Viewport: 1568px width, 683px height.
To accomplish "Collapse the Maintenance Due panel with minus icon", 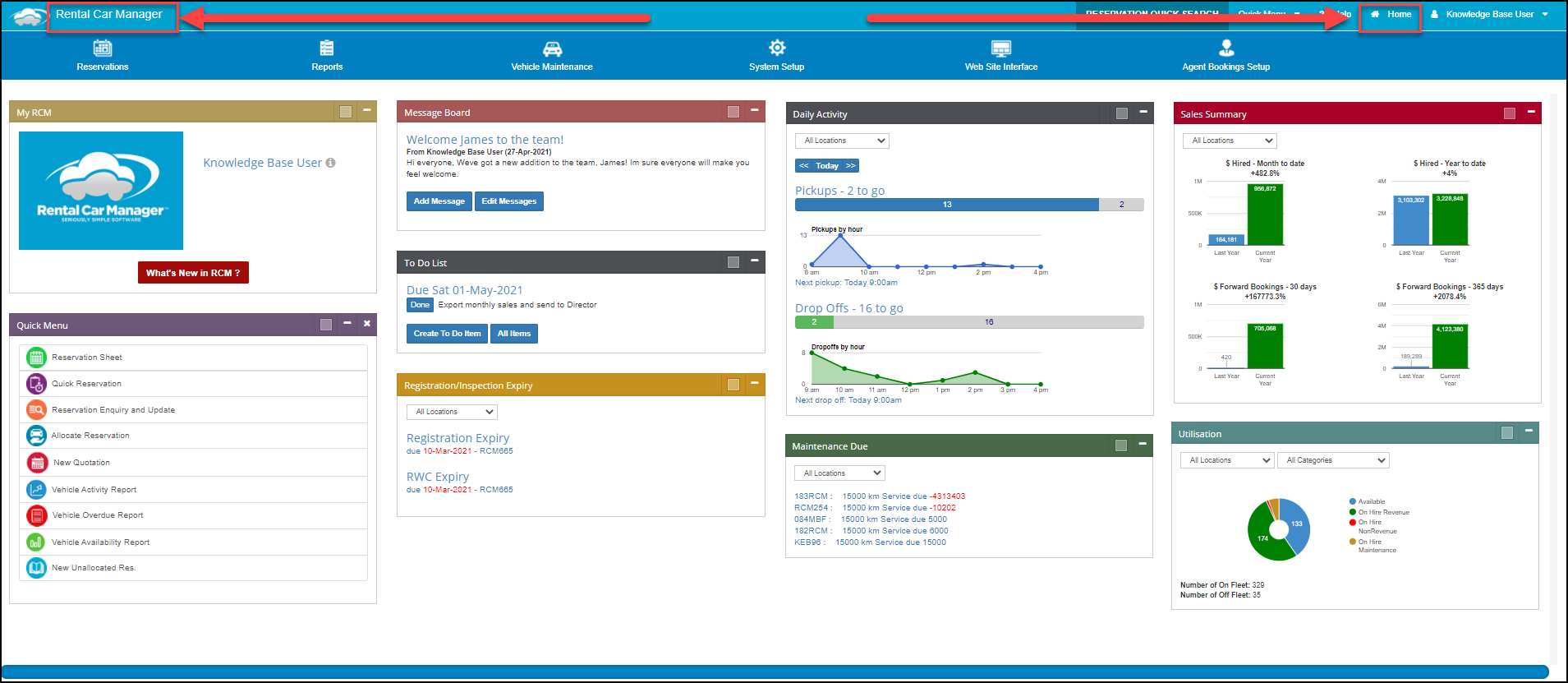I will tap(1143, 444).
